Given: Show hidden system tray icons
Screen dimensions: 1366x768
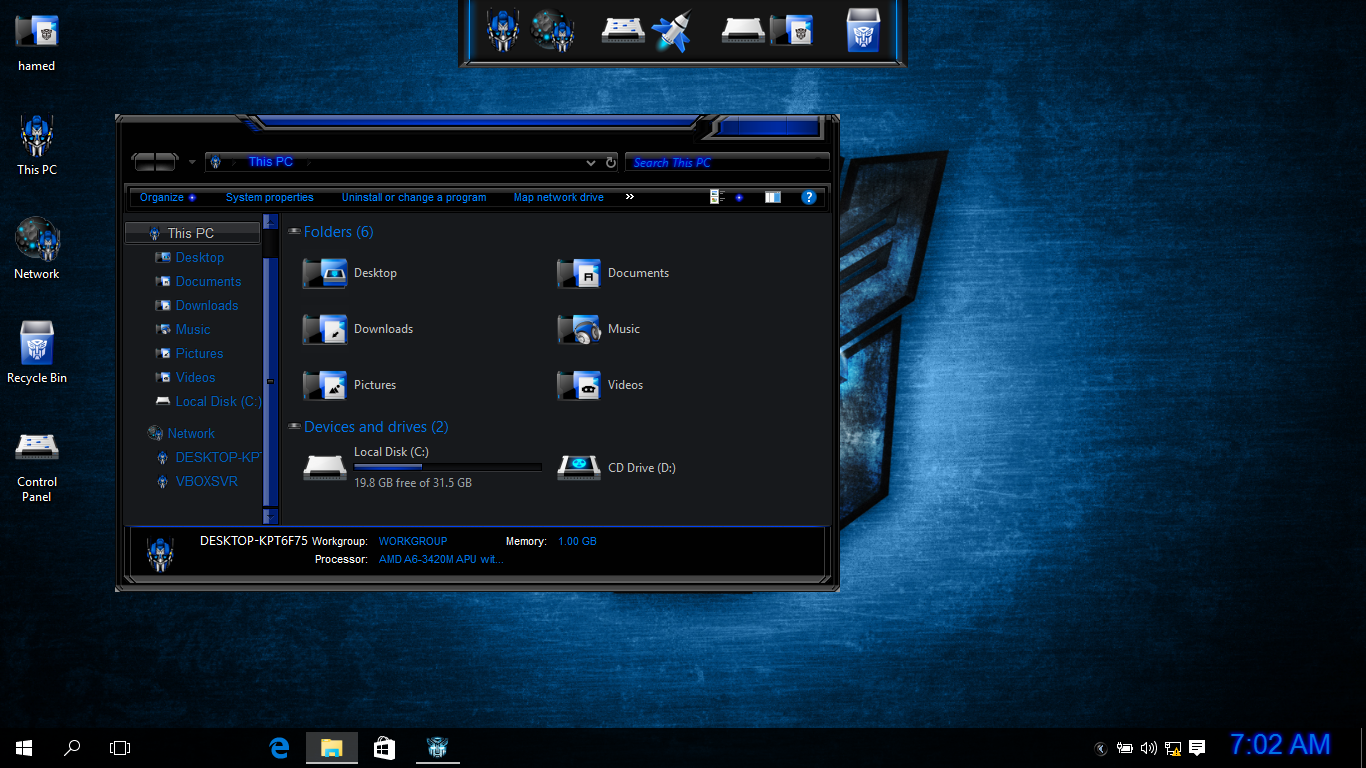Looking at the screenshot, I should point(1101,748).
